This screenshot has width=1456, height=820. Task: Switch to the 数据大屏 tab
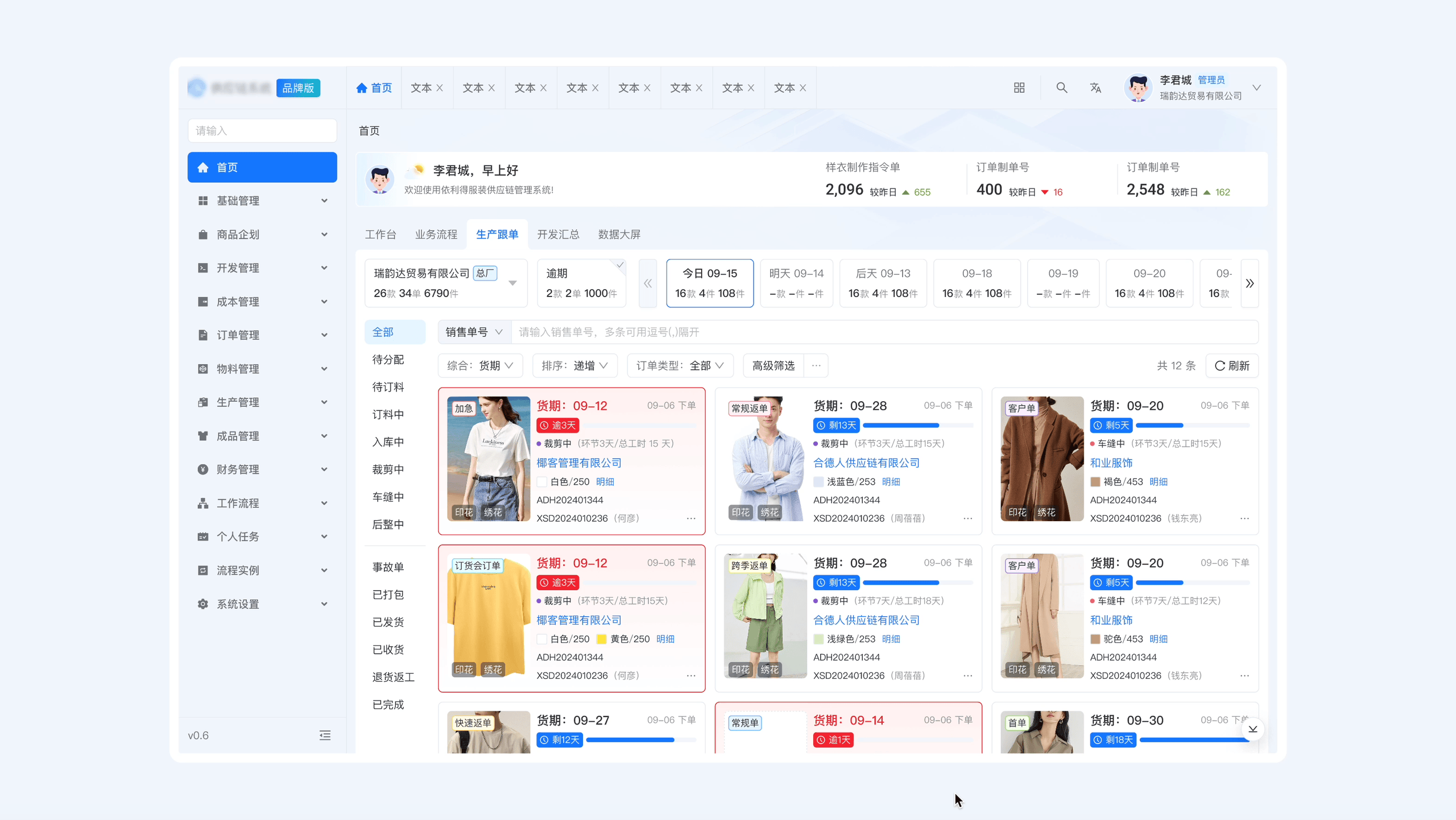point(619,234)
